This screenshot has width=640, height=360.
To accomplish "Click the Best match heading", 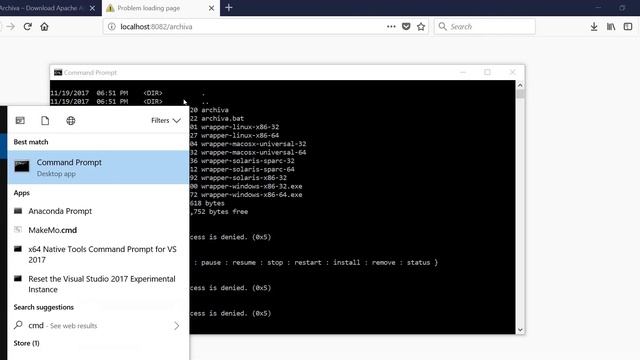I will pos(31,142).
